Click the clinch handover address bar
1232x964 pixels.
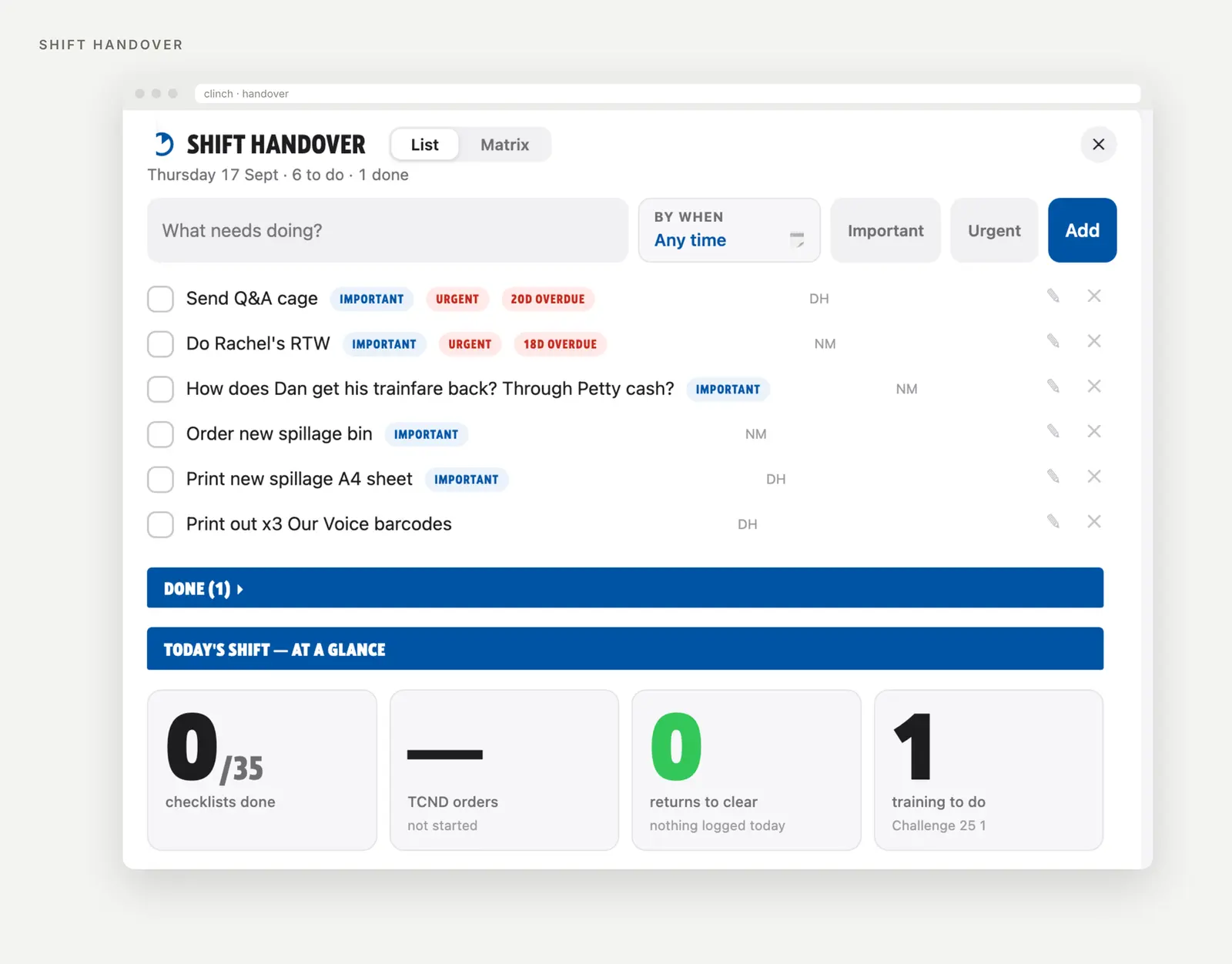[668, 93]
